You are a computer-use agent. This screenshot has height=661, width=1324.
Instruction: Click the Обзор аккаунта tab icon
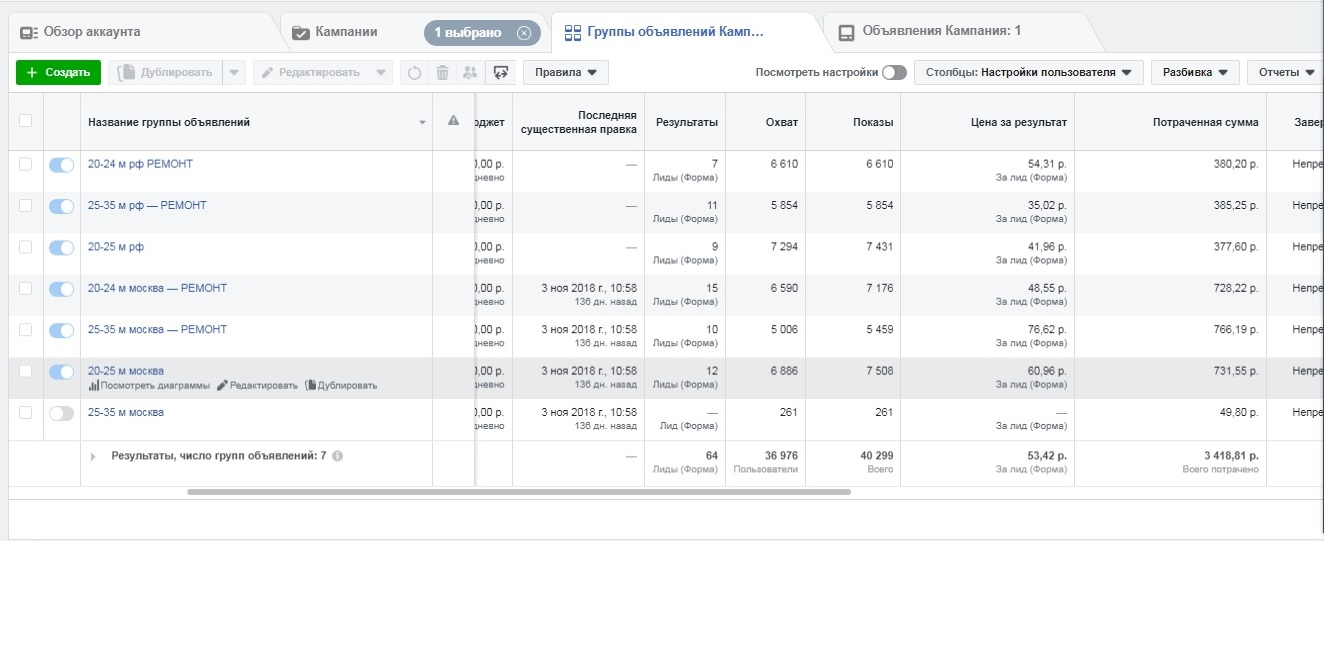coord(29,32)
